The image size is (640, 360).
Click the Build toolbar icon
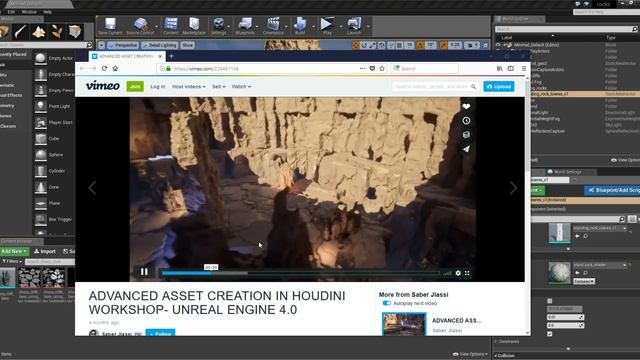(300, 26)
